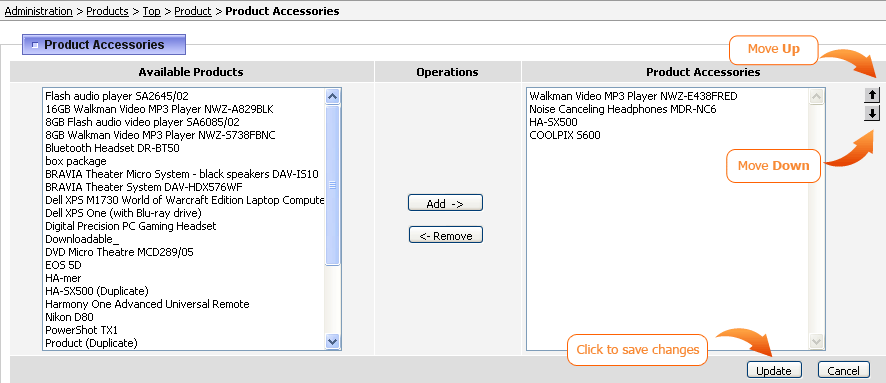Select Dell XPS M1730 World of Warcraft Edition

[x=184, y=200]
